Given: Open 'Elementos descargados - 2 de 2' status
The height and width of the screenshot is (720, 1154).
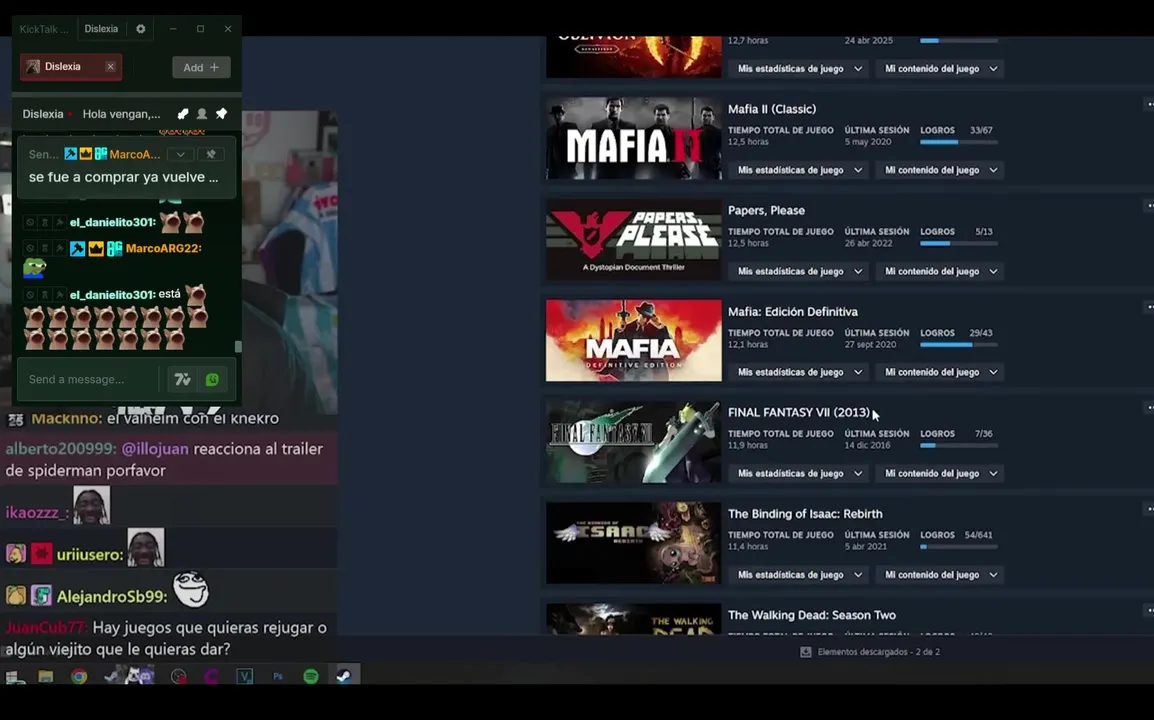Looking at the screenshot, I should (879, 652).
